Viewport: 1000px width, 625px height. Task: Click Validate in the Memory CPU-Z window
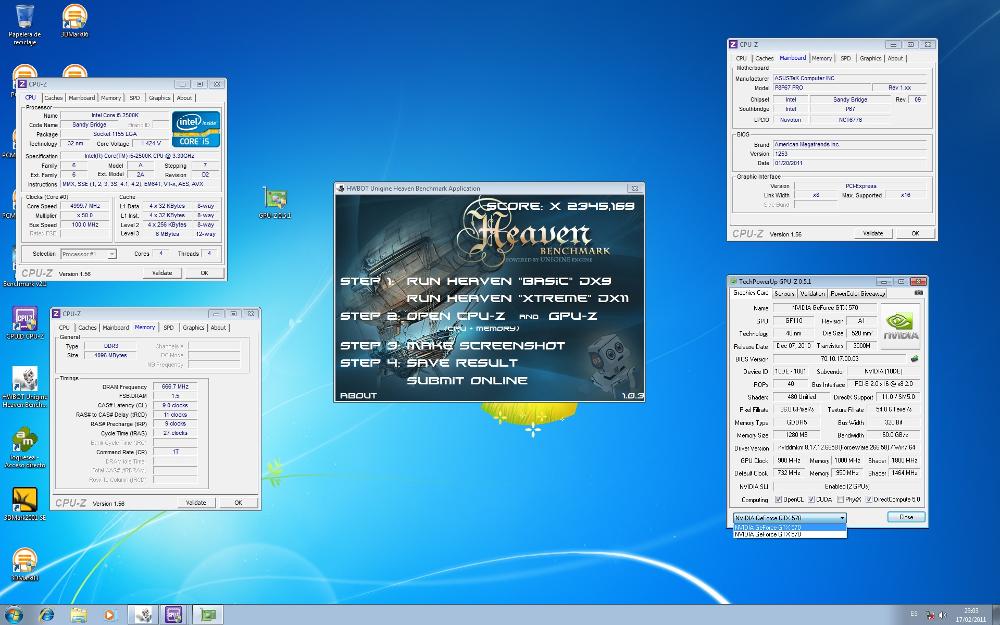tap(196, 503)
